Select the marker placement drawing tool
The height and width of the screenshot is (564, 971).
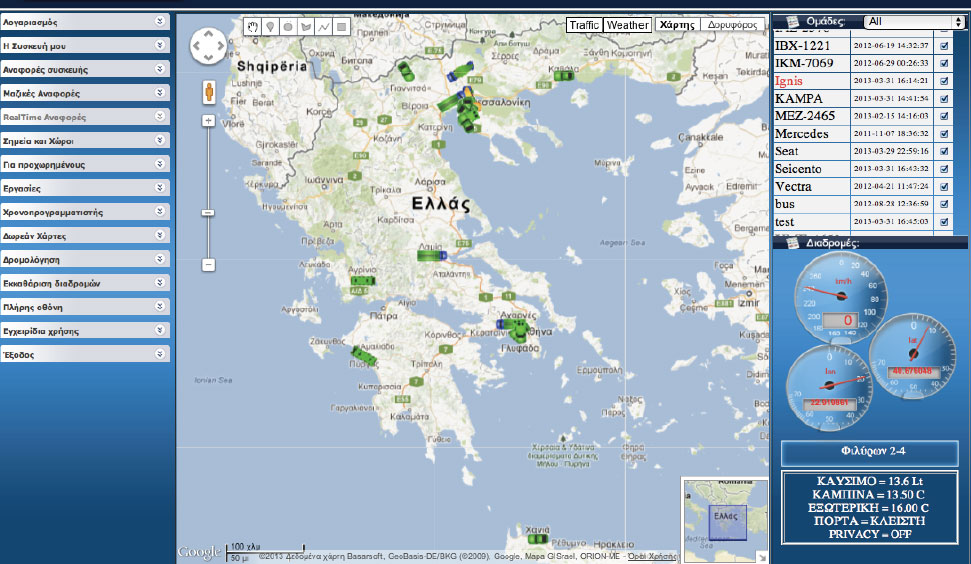coord(270,27)
